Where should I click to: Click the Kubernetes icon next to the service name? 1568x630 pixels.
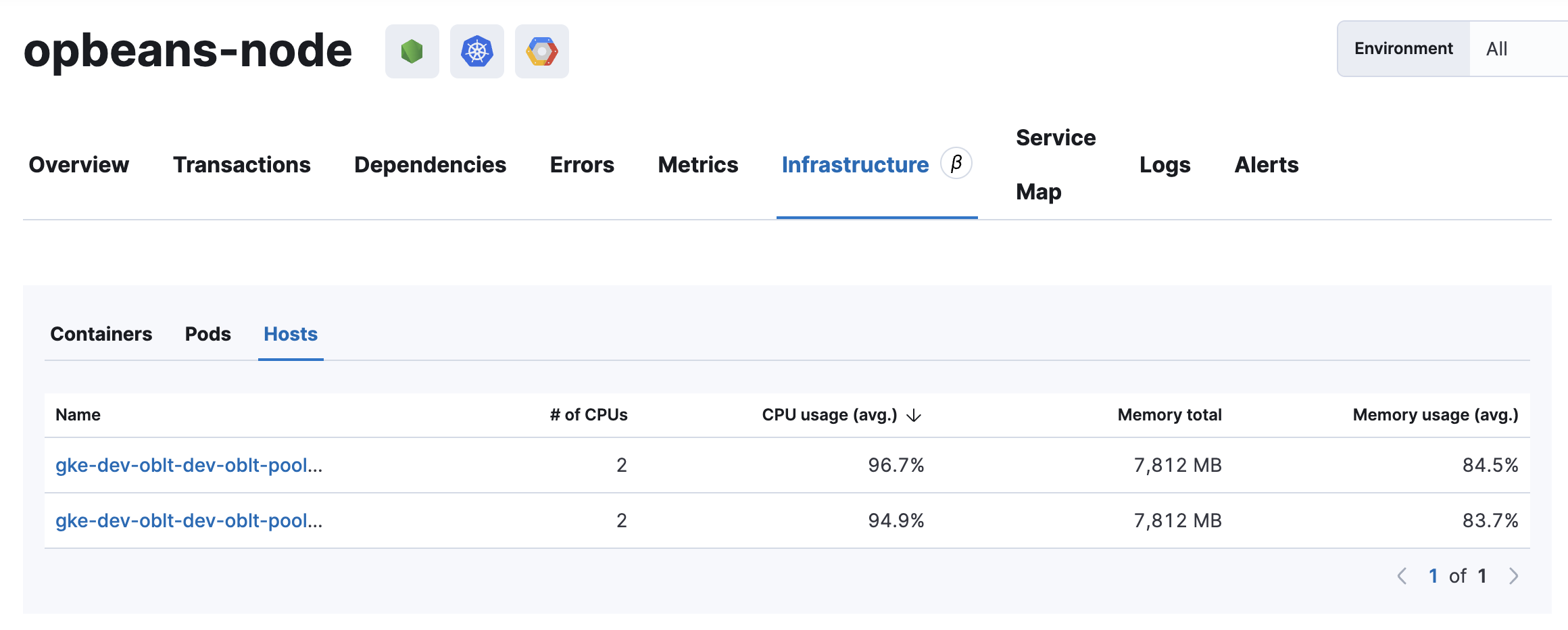pos(476,51)
